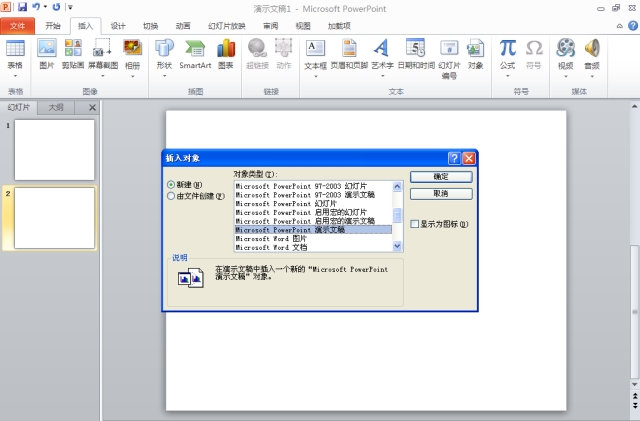Select the 新建 radio button
The image size is (640, 421).
171,185
